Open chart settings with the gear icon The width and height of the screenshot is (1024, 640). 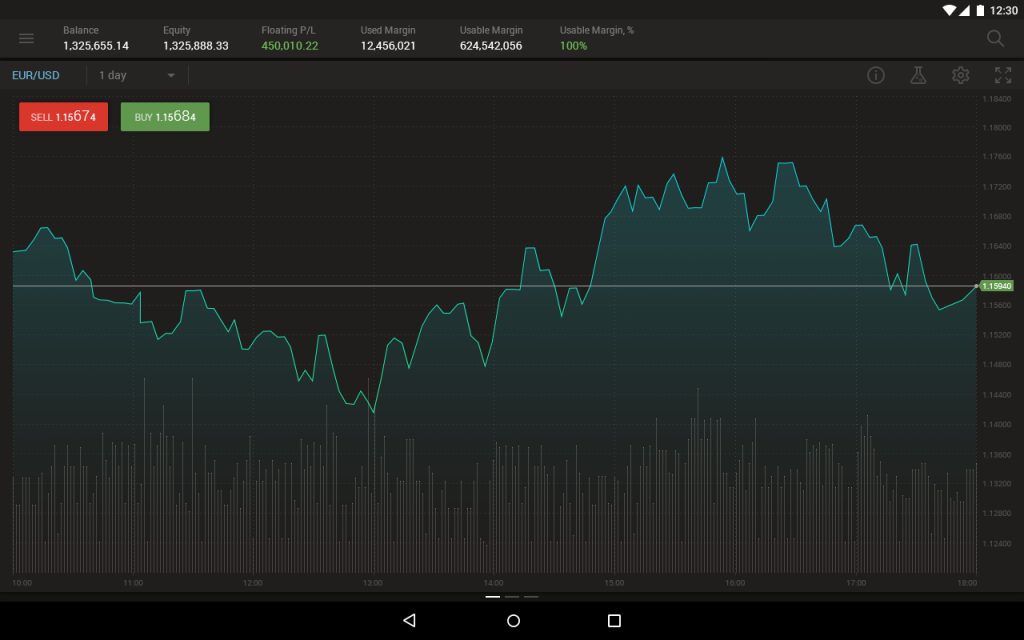pos(960,75)
